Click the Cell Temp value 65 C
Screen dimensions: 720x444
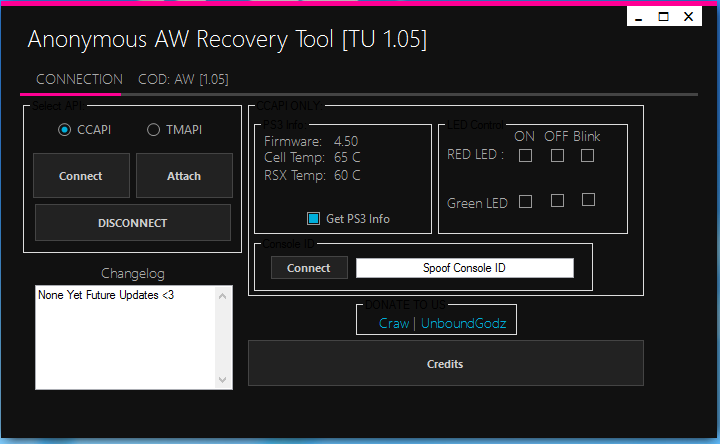coord(347,157)
